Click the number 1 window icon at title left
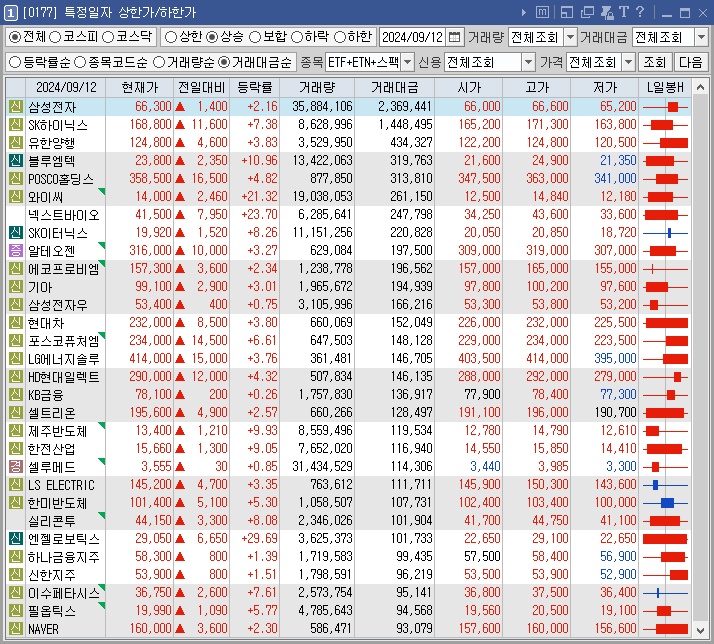 (11, 13)
